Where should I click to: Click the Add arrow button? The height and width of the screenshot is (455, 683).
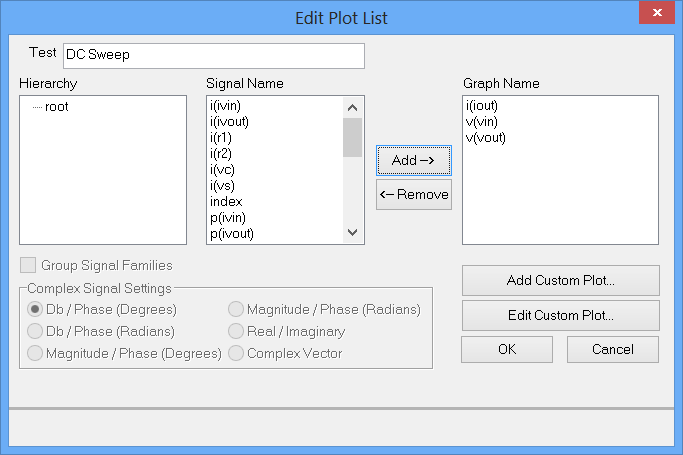413,160
